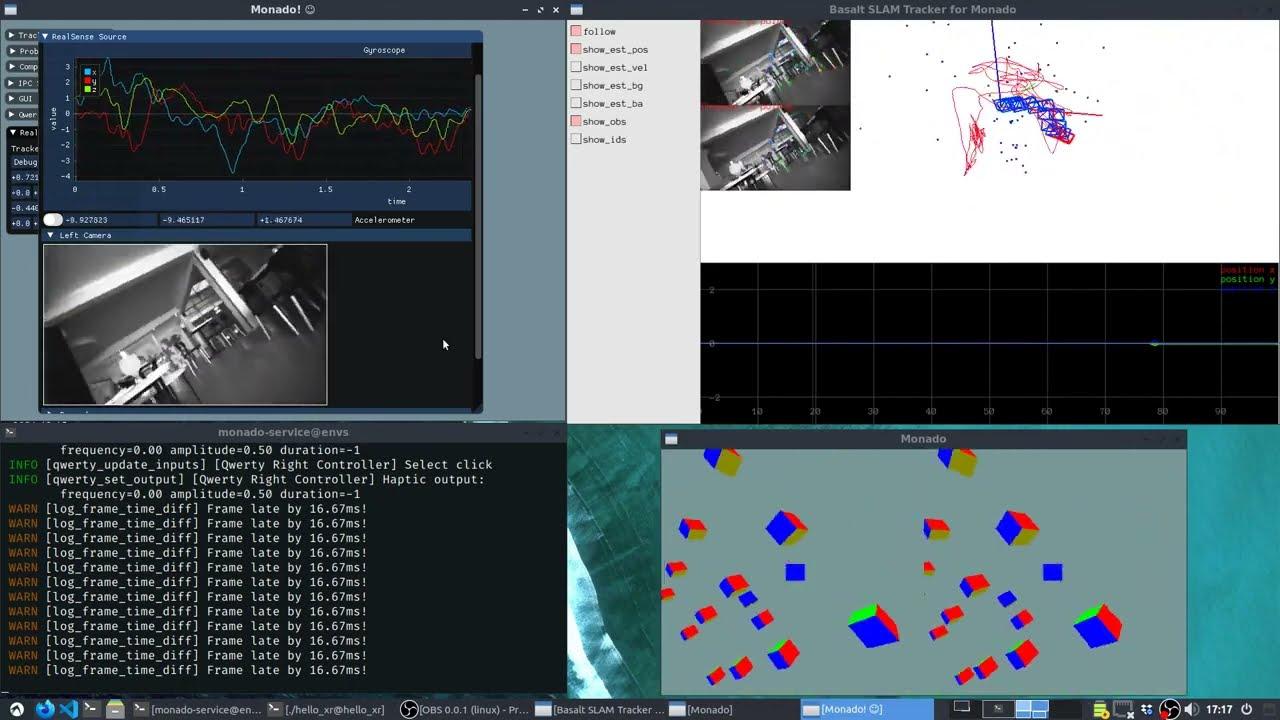Screen dimensions: 1280x720
Task: Open the file manager launcher in taskbar
Action: pyautogui.click(x=115, y=709)
